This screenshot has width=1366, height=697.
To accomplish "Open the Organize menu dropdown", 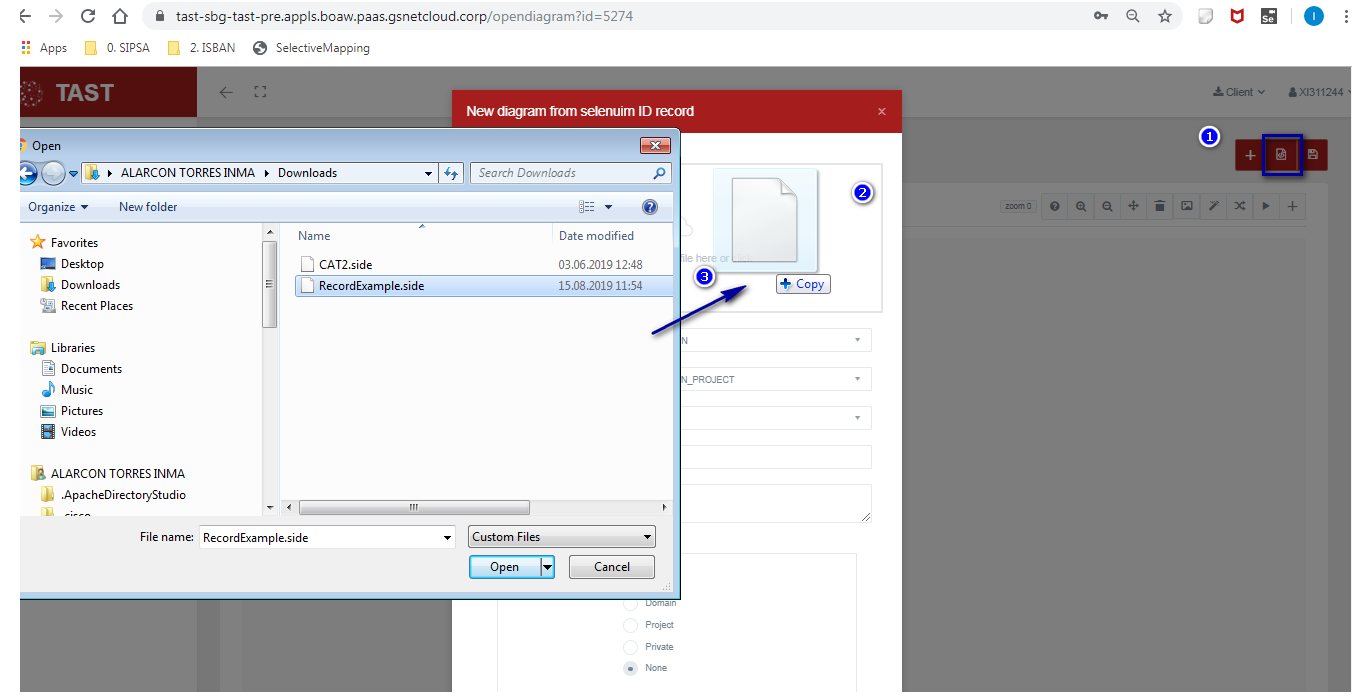I will point(58,207).
